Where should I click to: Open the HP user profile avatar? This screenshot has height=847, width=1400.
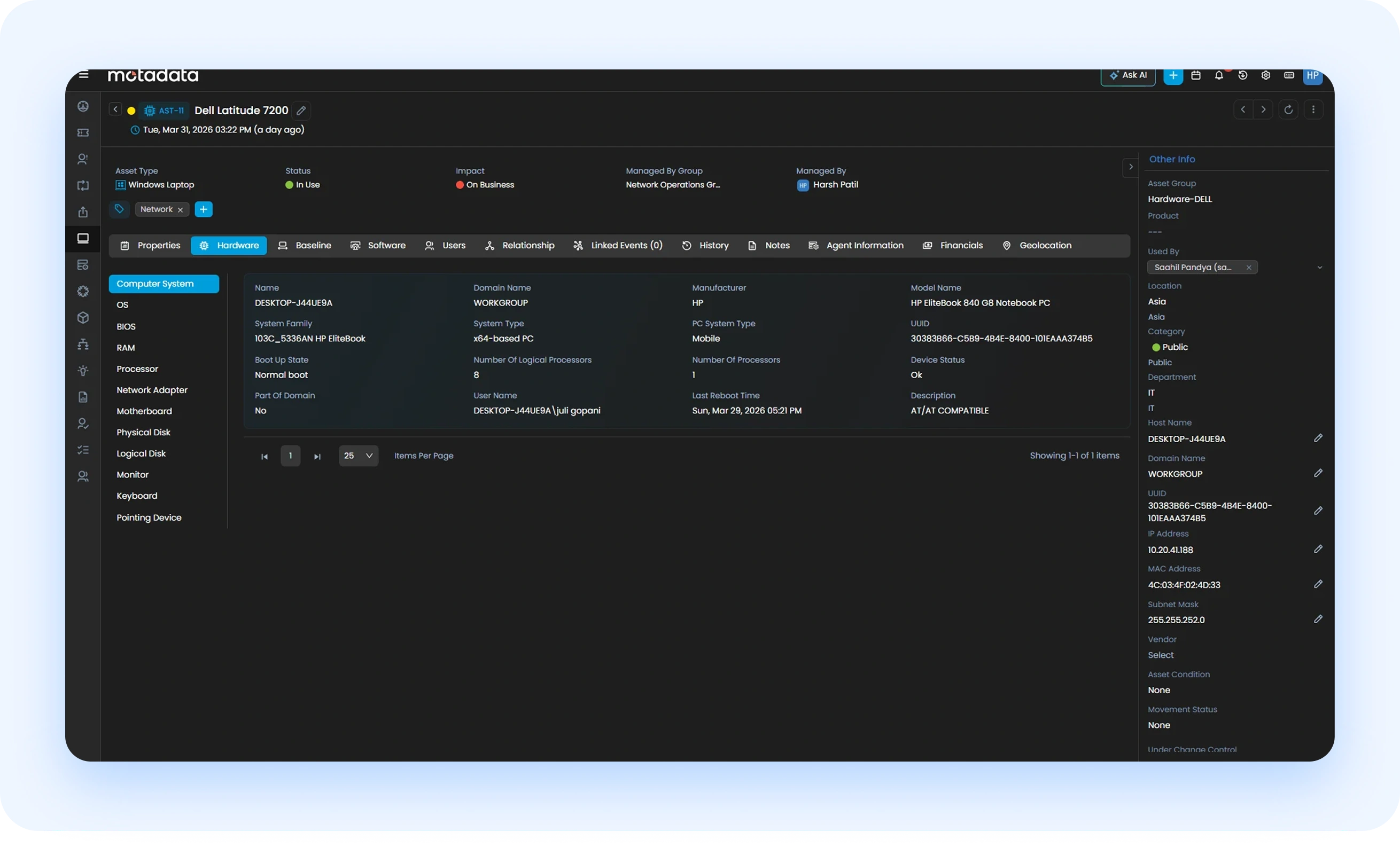tap(1312, 76)
